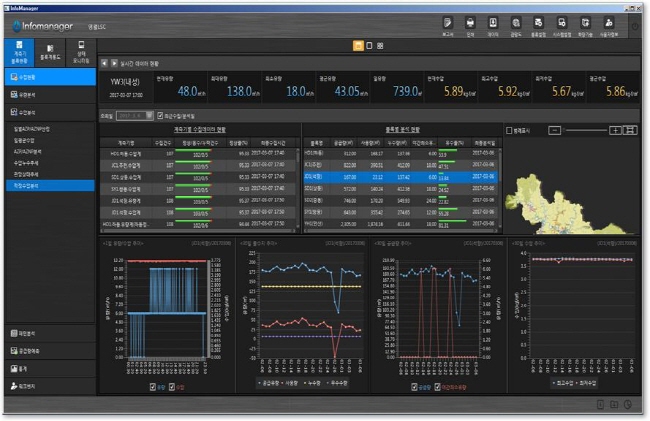The image size is (650, 421).
Task: Open the report icon in the top toolbar
Action: point(447,22)
